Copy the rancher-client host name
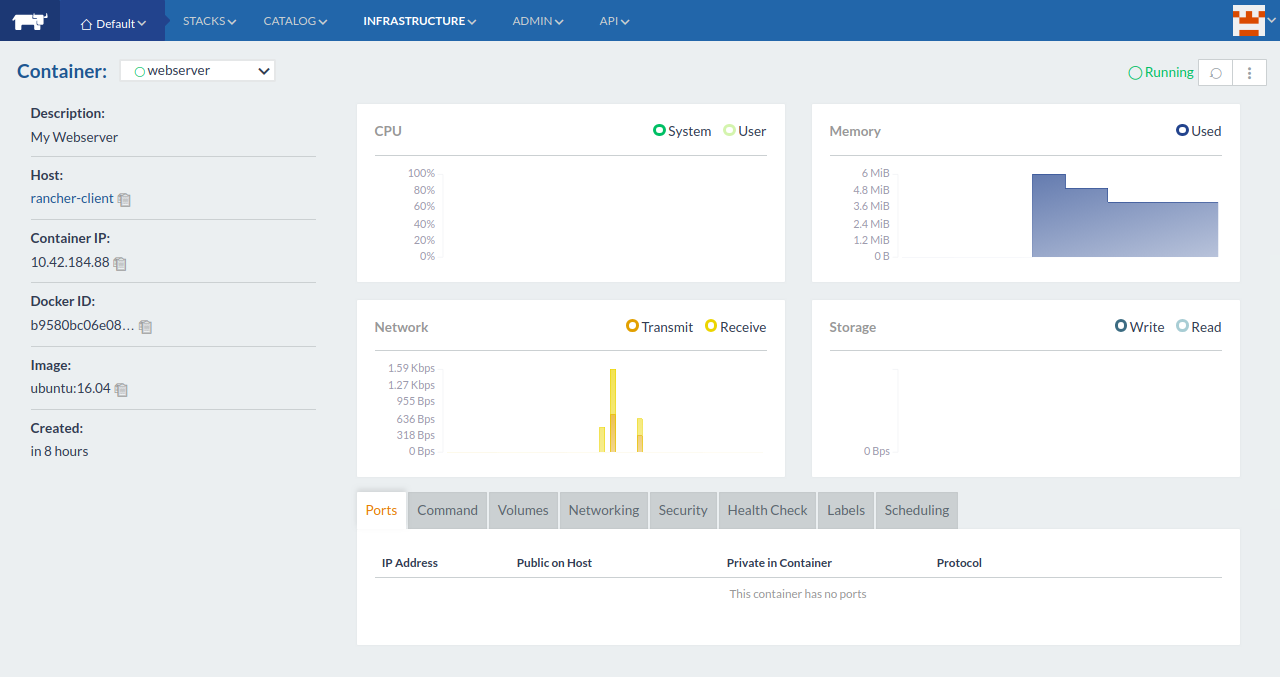 click(x=124, y=199)
